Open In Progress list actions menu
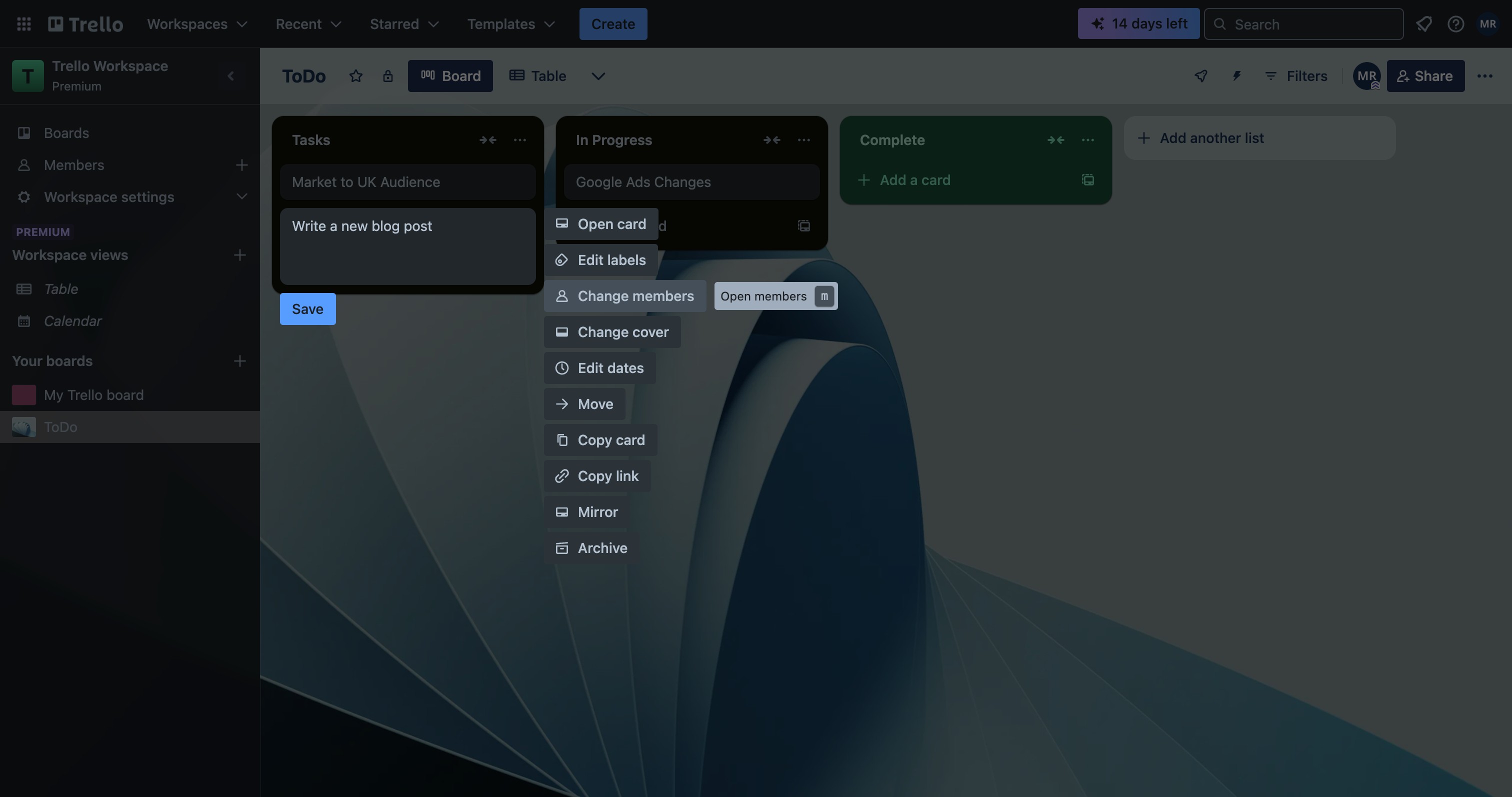1512x797 pixels. click(804, 139)
